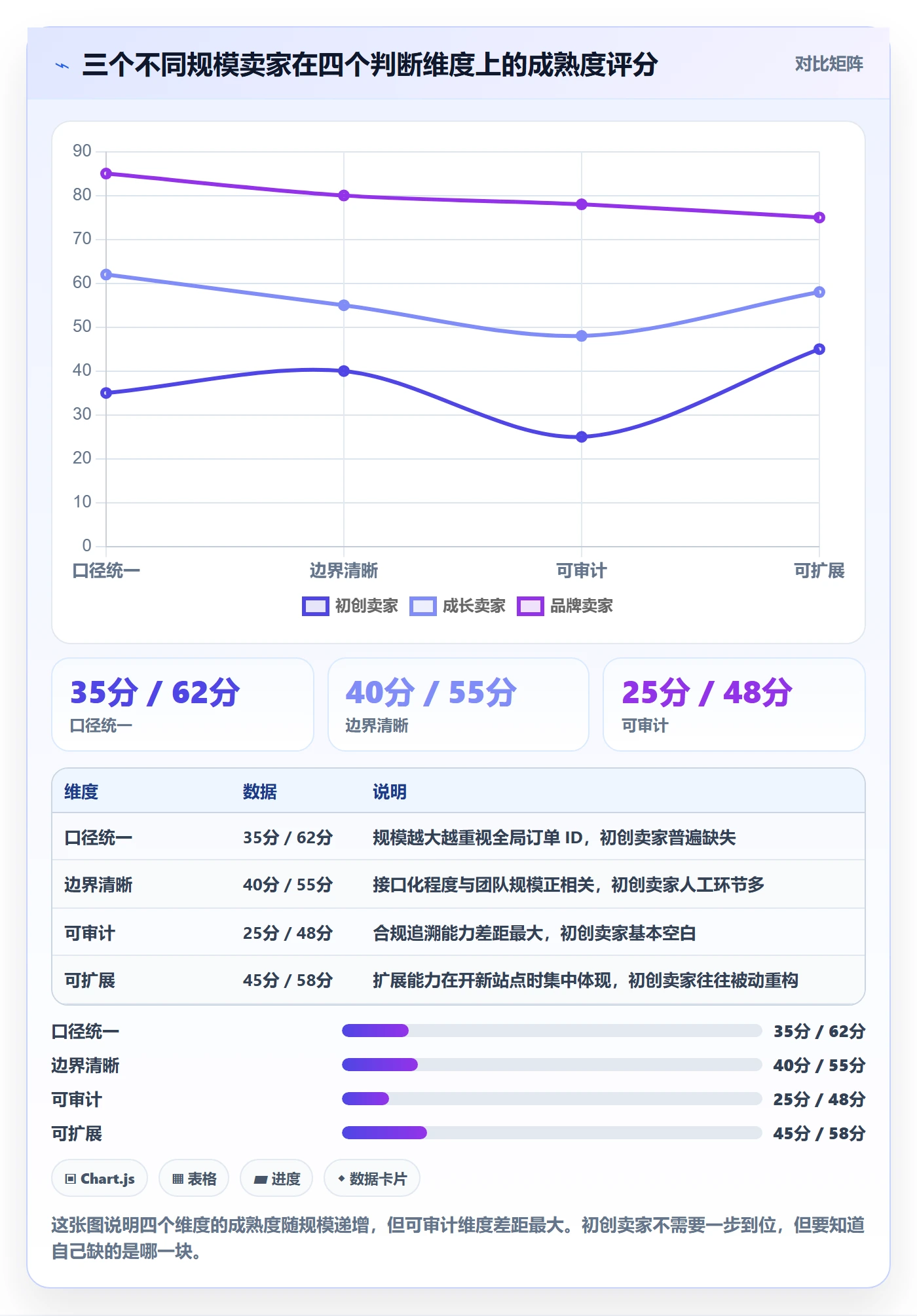Viewport: 917px width, 1316px height.
Task: Click description starting 扩展能力在开新站点
Action: [x=586, y=980]
